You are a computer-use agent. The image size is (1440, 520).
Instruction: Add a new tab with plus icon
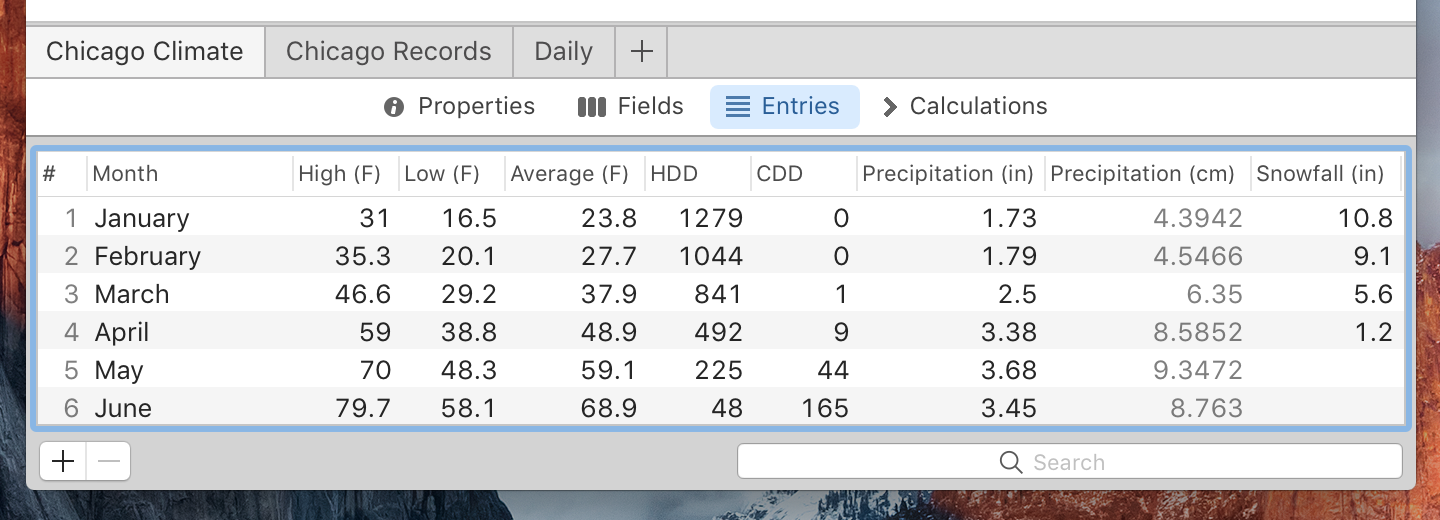tap(642, 52)
